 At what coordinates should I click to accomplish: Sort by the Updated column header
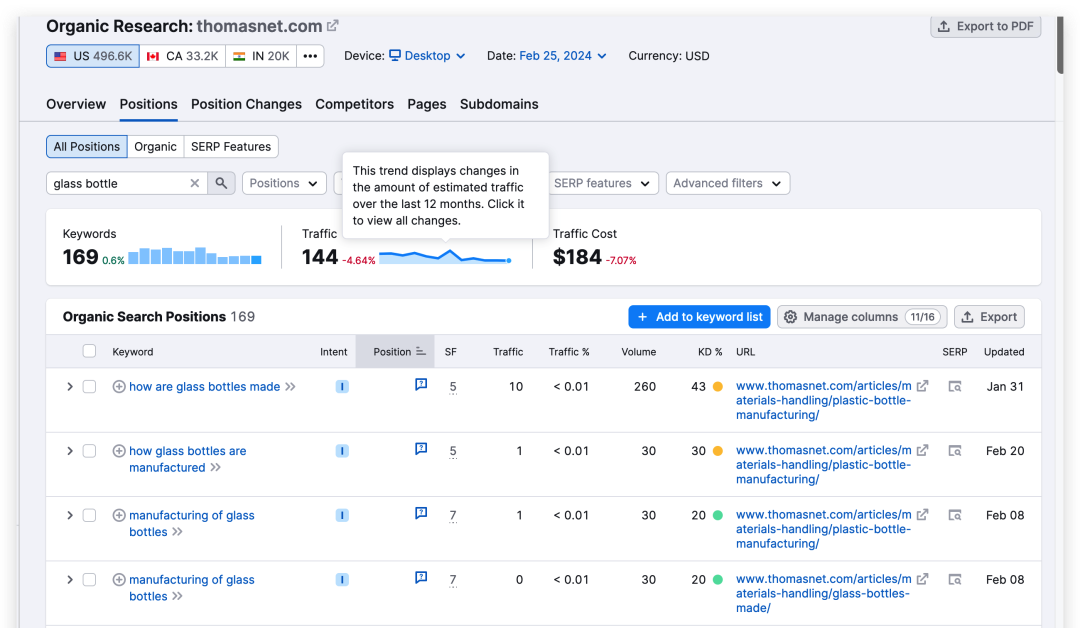coord(1004,352)
